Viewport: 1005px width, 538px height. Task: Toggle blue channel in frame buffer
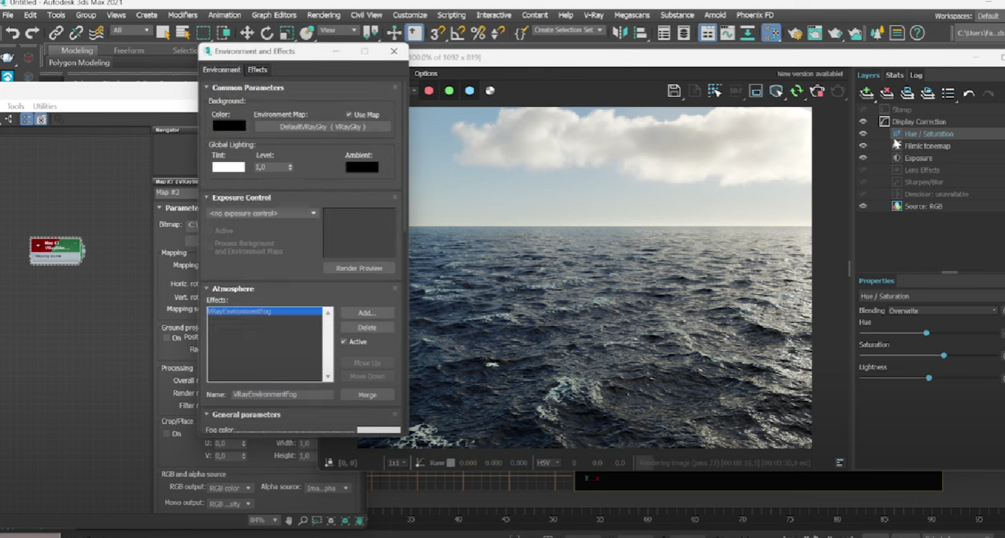pyautogui.click(x=470, y=91)
